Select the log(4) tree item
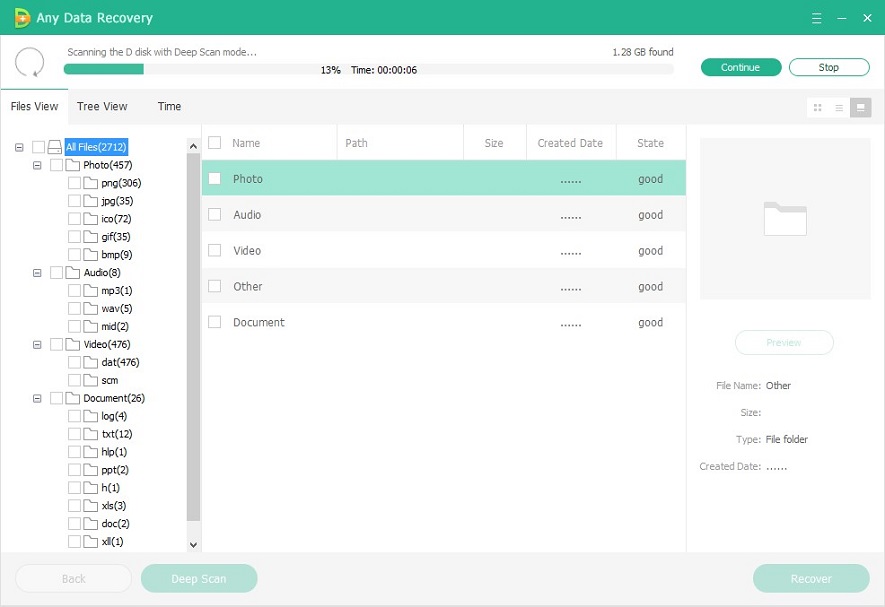The height and width of the screenshot is (607, 885). tap(114, 416)
